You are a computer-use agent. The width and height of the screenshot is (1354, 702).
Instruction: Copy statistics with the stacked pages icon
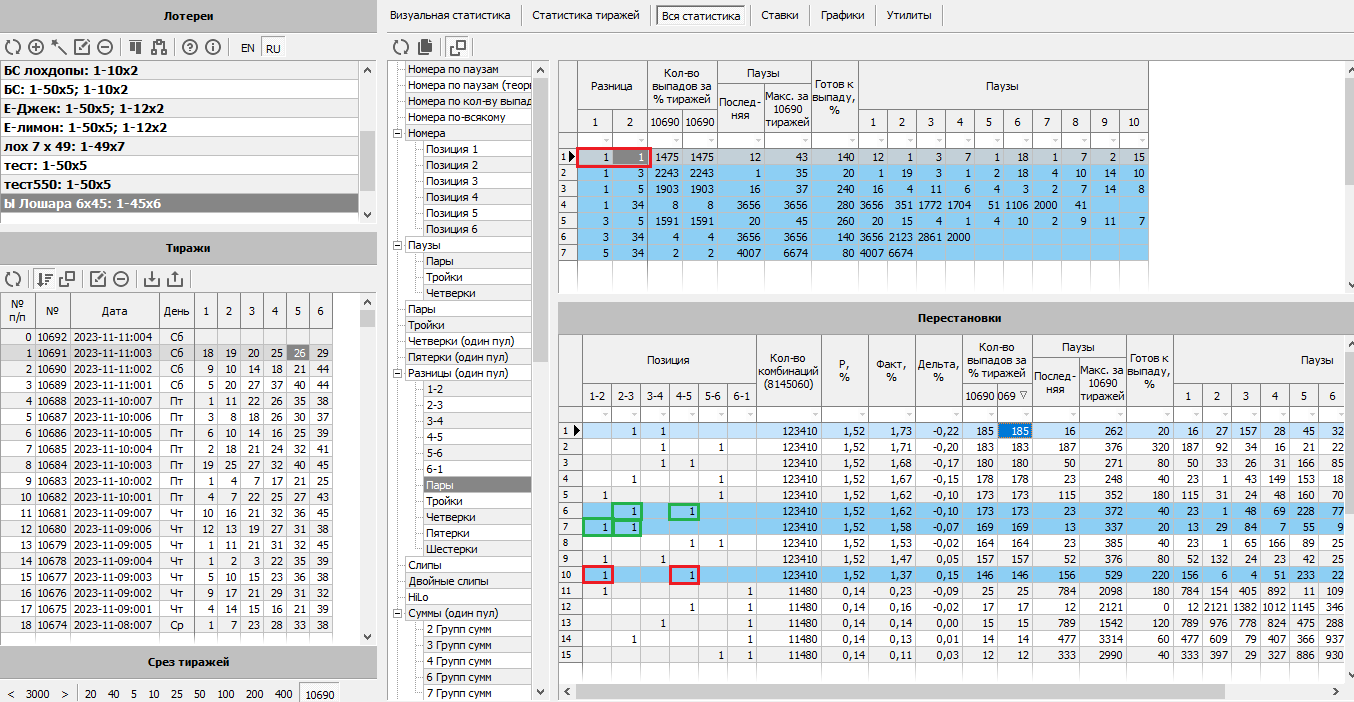[425, 47]
